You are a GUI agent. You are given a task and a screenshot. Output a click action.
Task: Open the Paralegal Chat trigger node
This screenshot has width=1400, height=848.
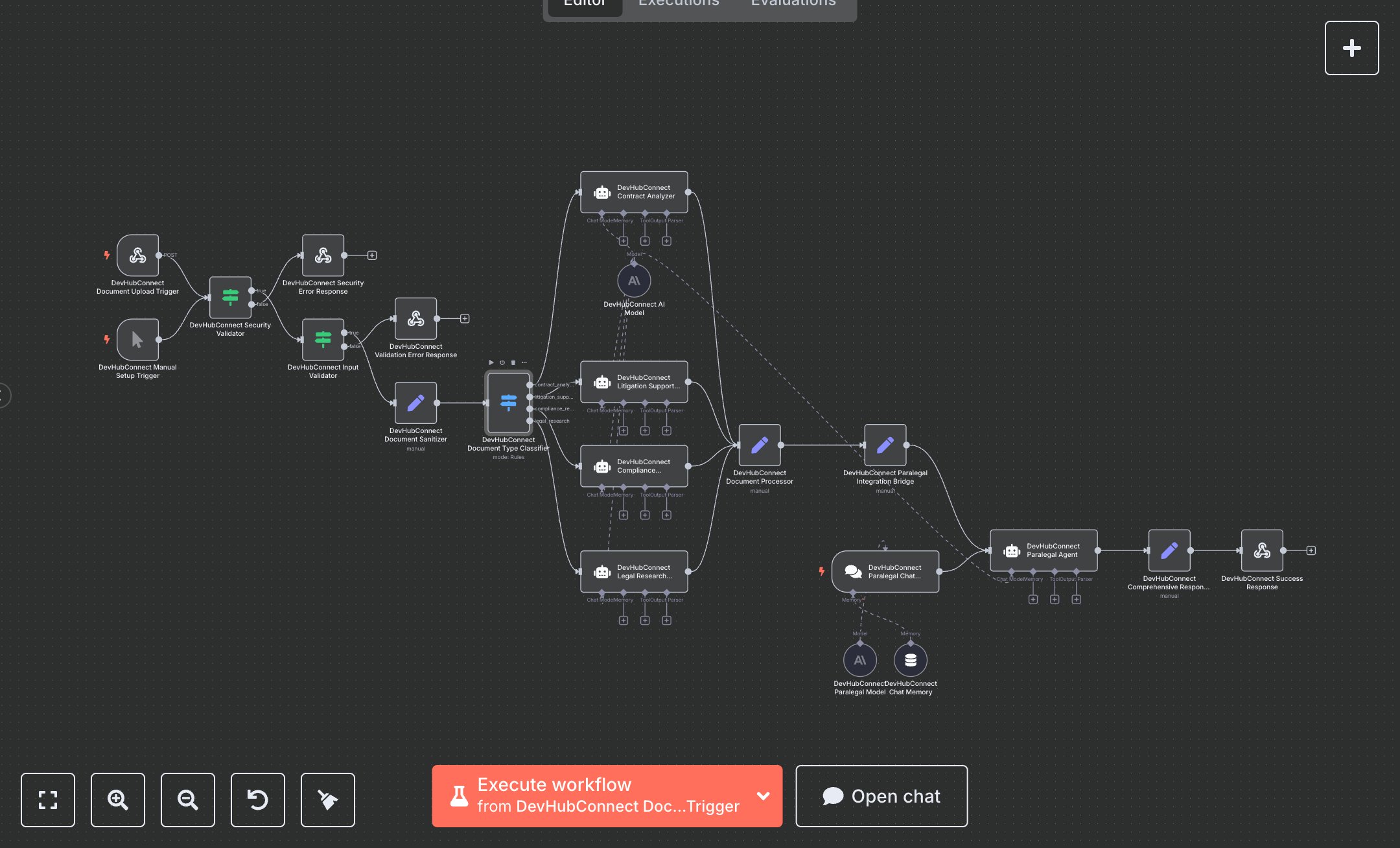pos(885,571)
